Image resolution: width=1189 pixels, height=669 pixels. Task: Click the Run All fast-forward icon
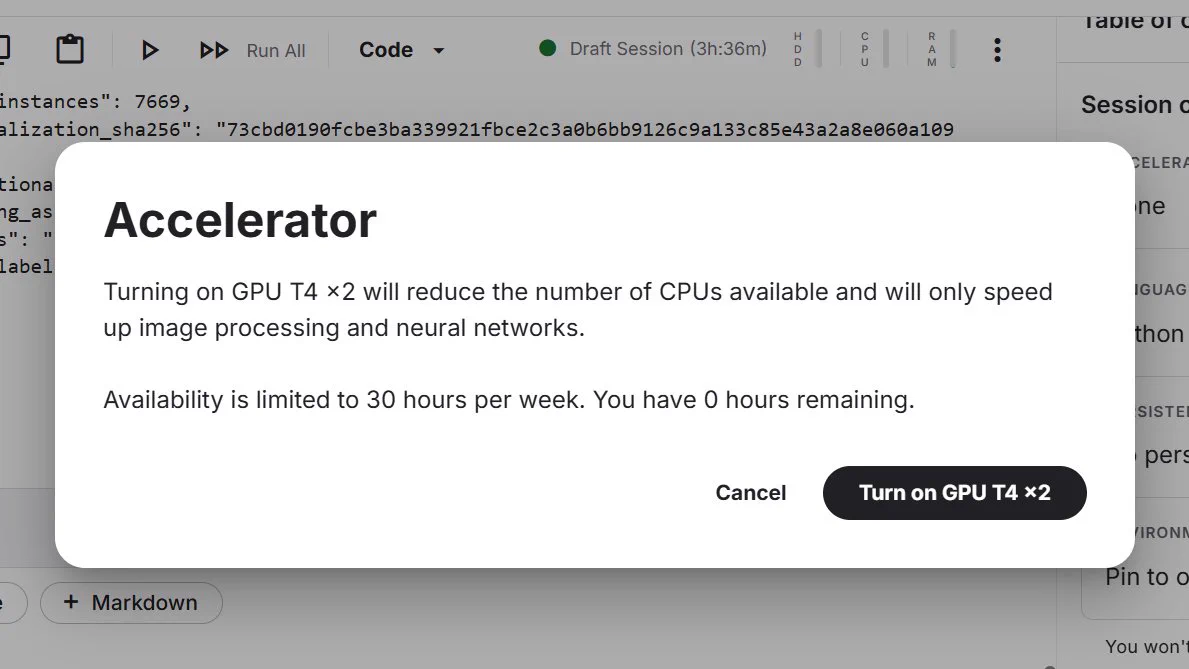(214, 50)
